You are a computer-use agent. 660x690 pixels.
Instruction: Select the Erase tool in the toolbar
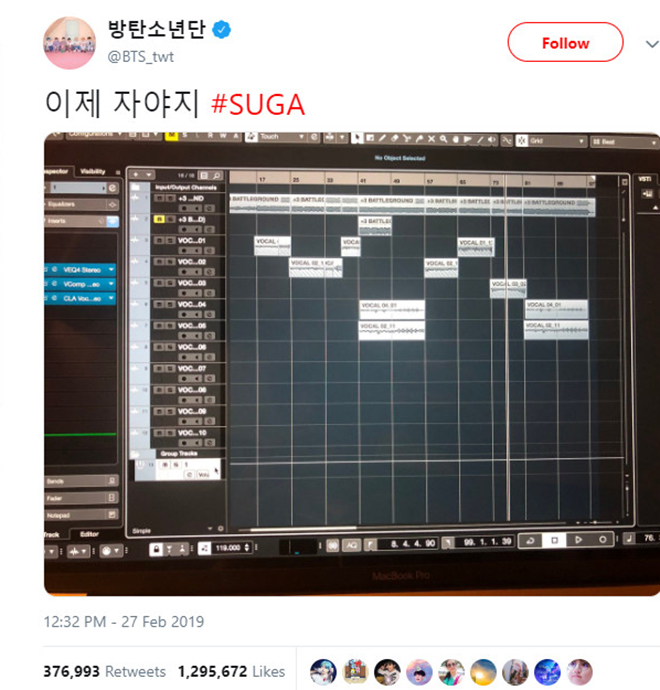click(x=395, y=138)
